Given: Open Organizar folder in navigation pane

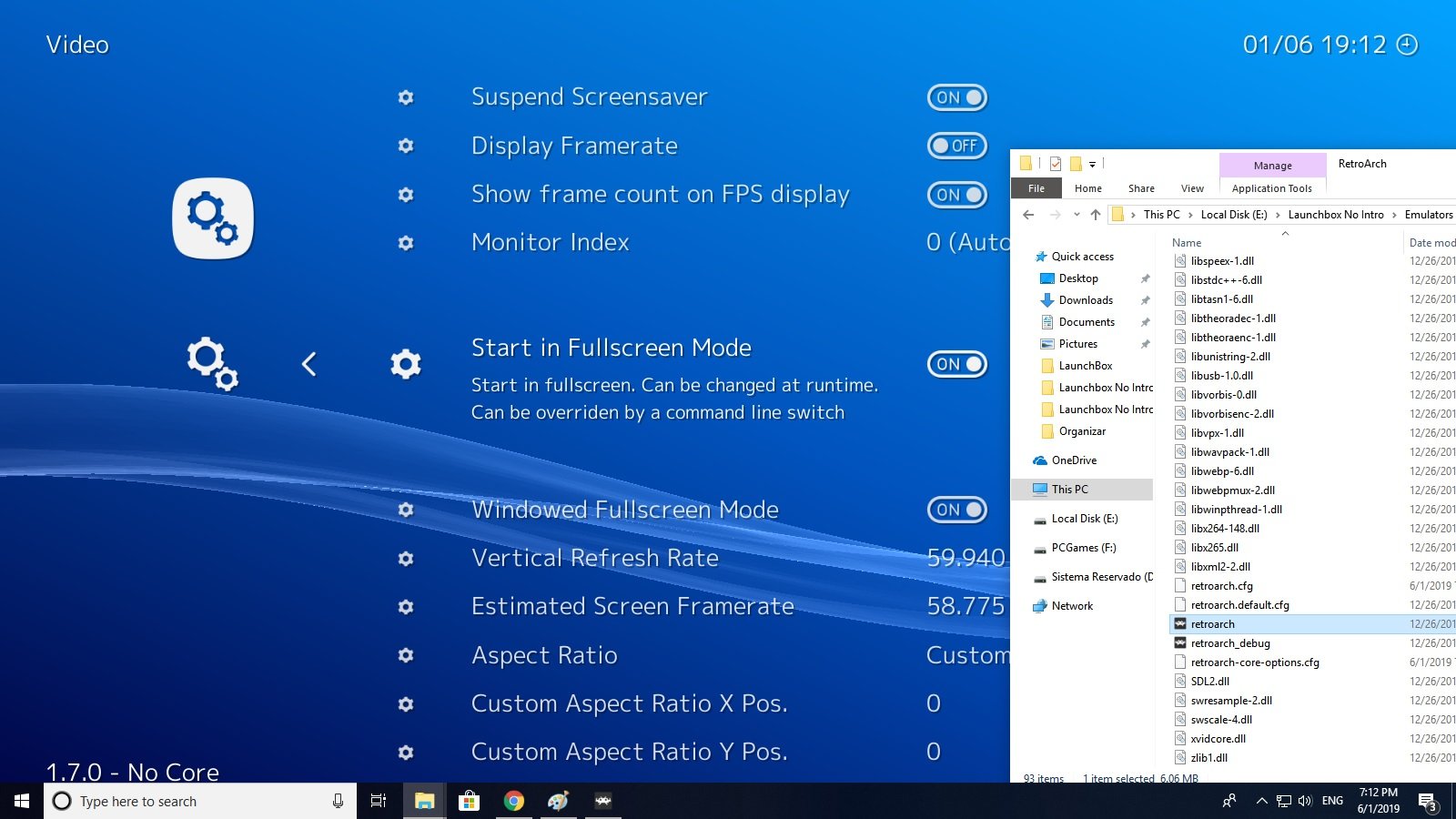Looking at the screenshot, I should [1082, 431].
